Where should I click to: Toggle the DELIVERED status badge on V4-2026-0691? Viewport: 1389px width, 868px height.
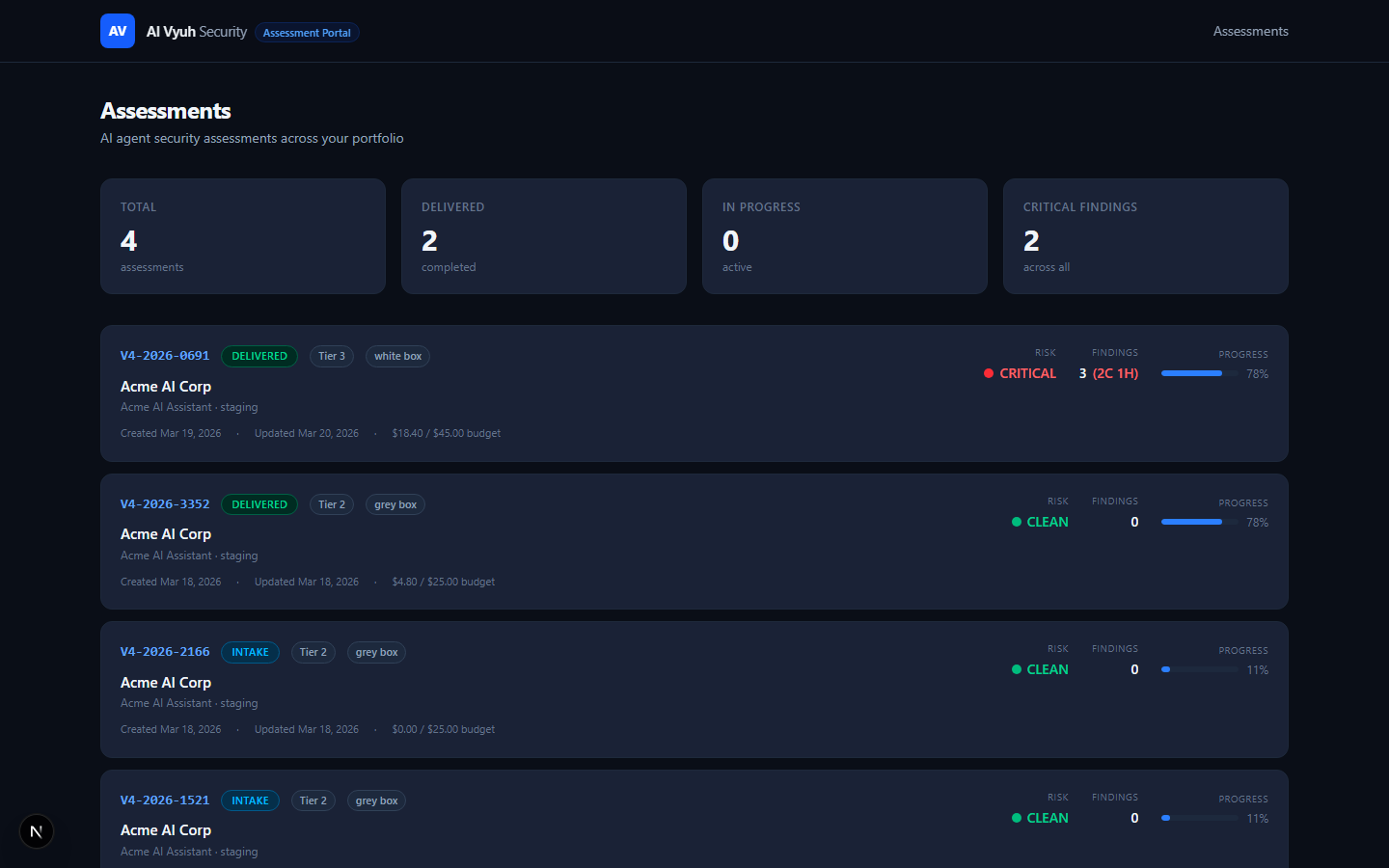coord(259,356)
